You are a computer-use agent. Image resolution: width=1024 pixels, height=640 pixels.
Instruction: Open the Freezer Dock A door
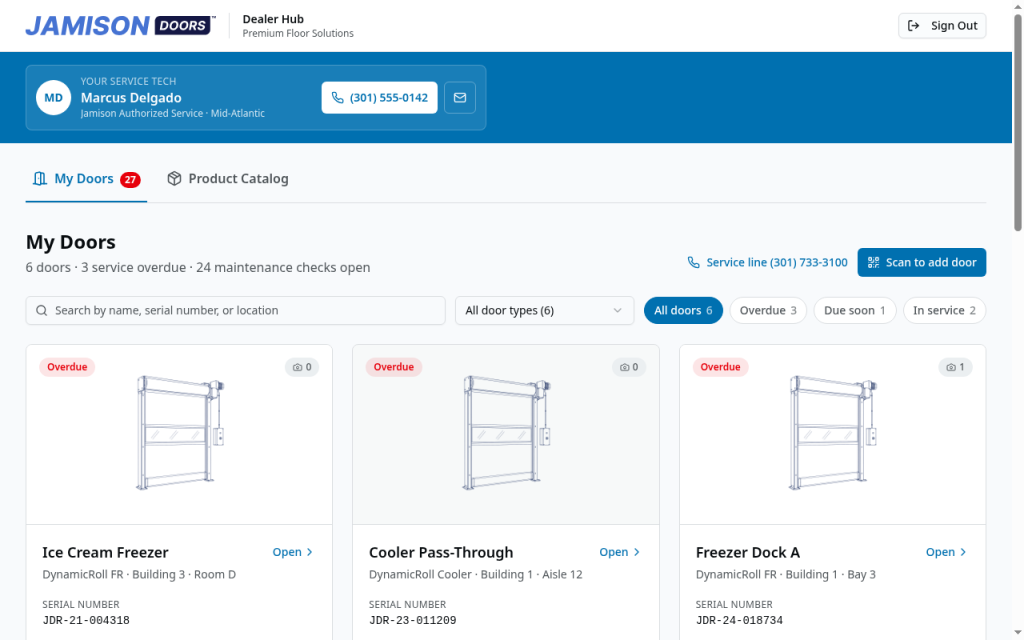coord(946,552)
